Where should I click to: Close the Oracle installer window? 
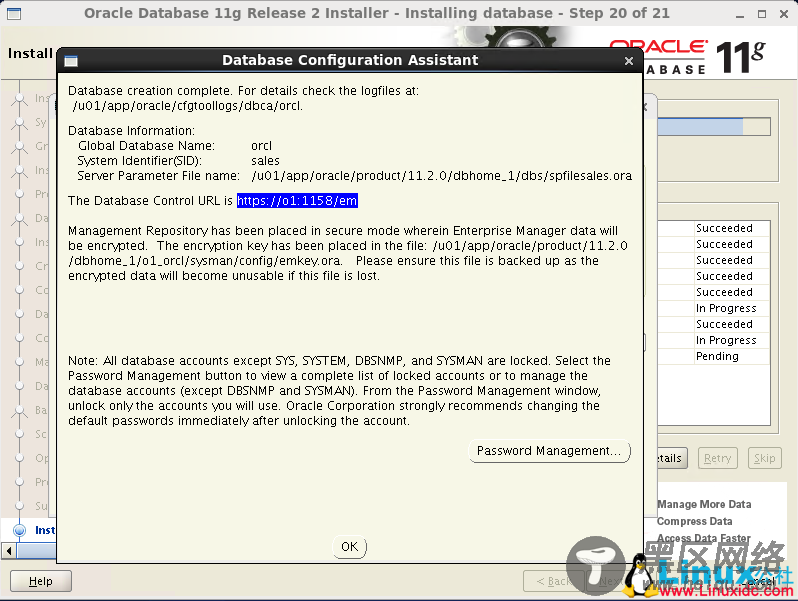(784, 14)
